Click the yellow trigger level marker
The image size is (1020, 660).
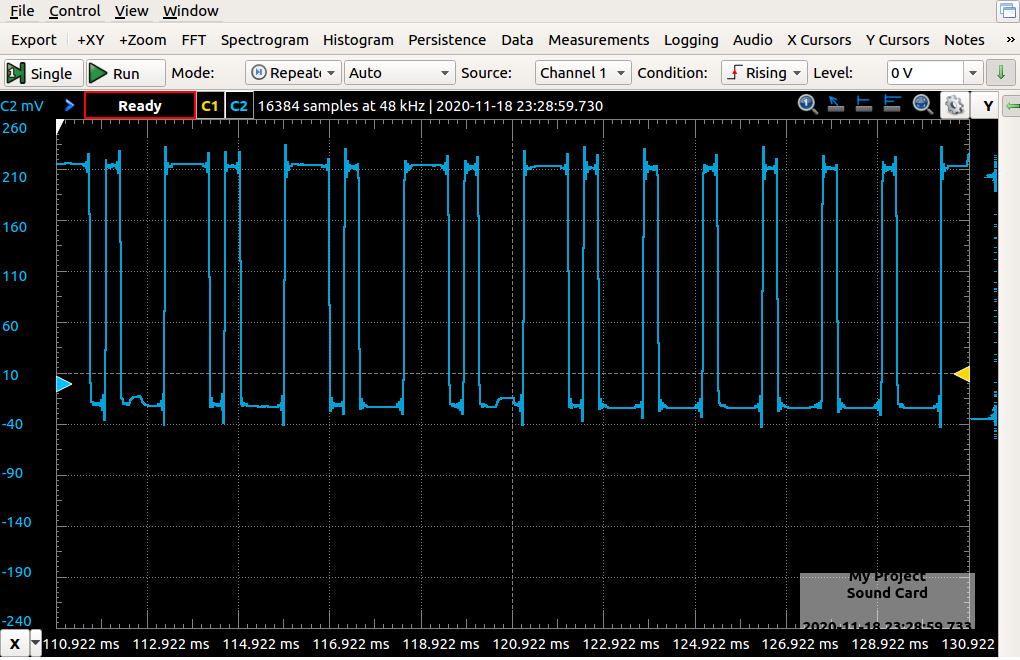pos(961,374)
